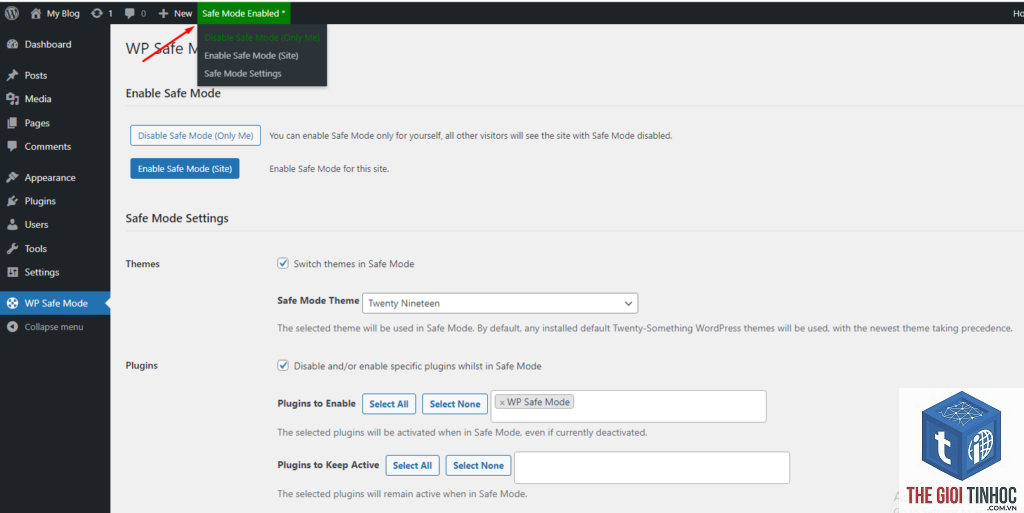Open Comments label in sidebar
Image resolution: width=1024 pixels, height=513 pixels.
tap(48, 146)
